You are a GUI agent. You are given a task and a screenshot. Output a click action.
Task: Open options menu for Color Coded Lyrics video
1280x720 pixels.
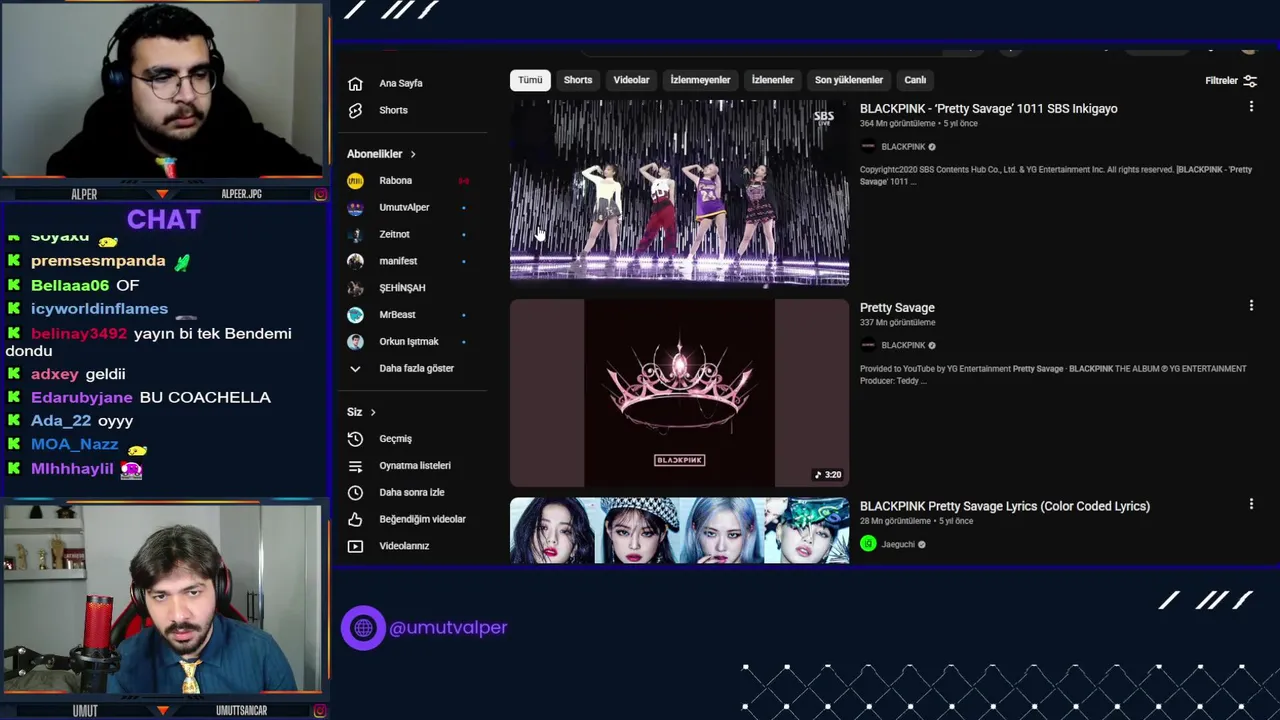[x=1251, y=504]
